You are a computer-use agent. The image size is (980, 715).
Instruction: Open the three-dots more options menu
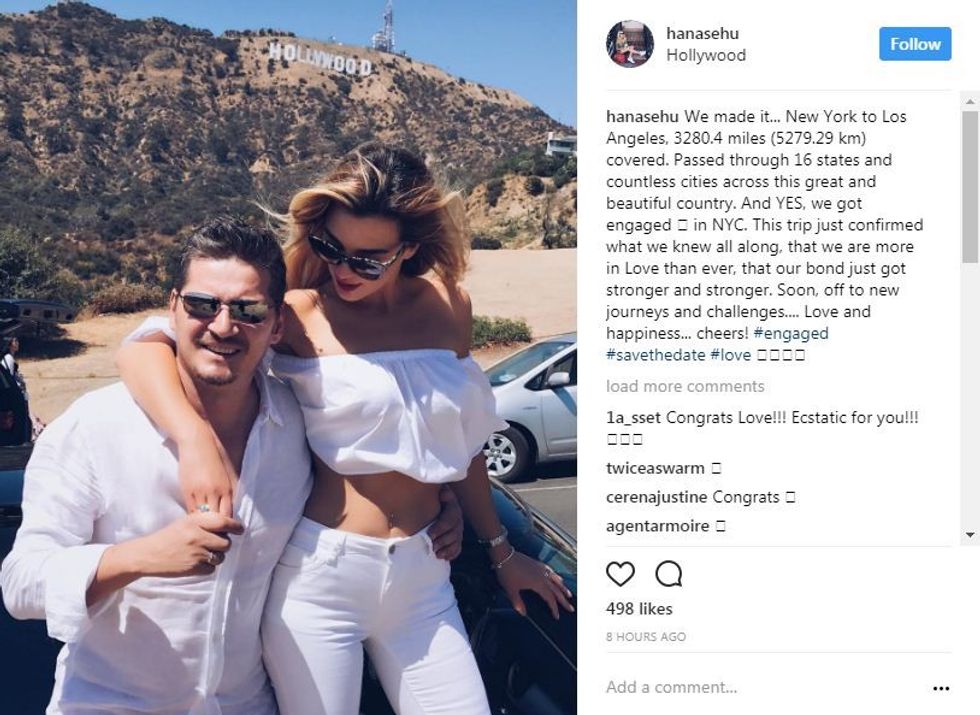(x=941, y=688)
